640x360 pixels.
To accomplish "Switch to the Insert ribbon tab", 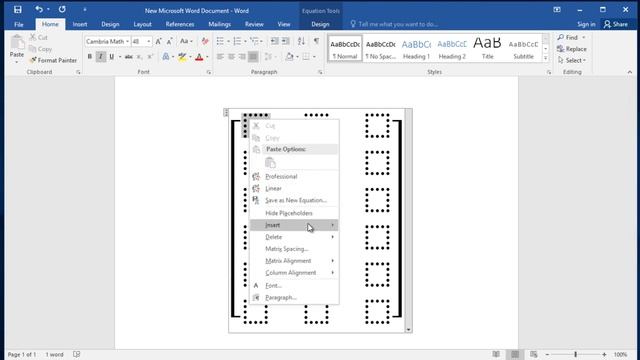I will click(x=80, y=24).
